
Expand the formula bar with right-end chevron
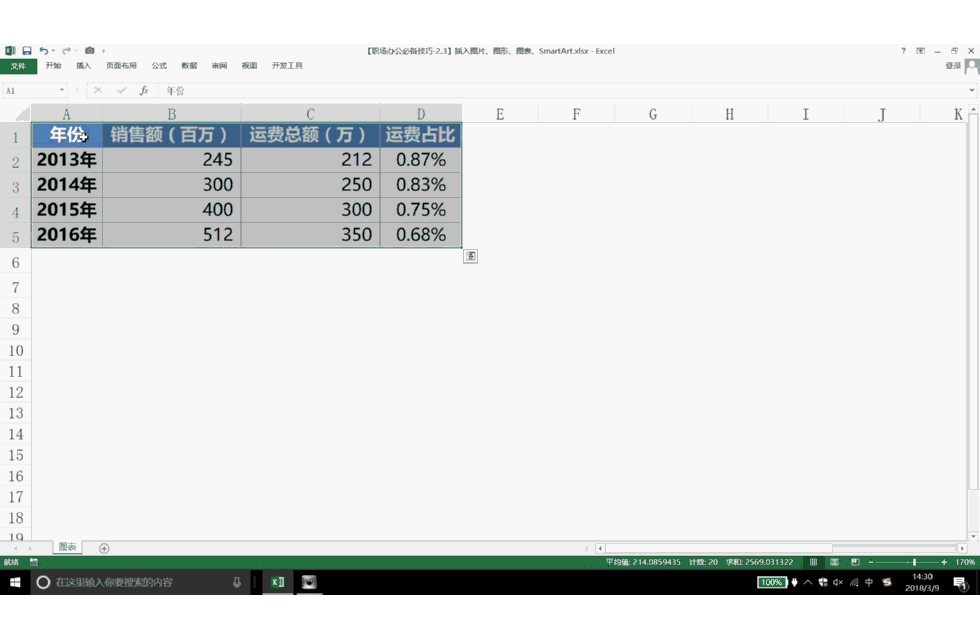pyautogui.click(x=971, y=90)
